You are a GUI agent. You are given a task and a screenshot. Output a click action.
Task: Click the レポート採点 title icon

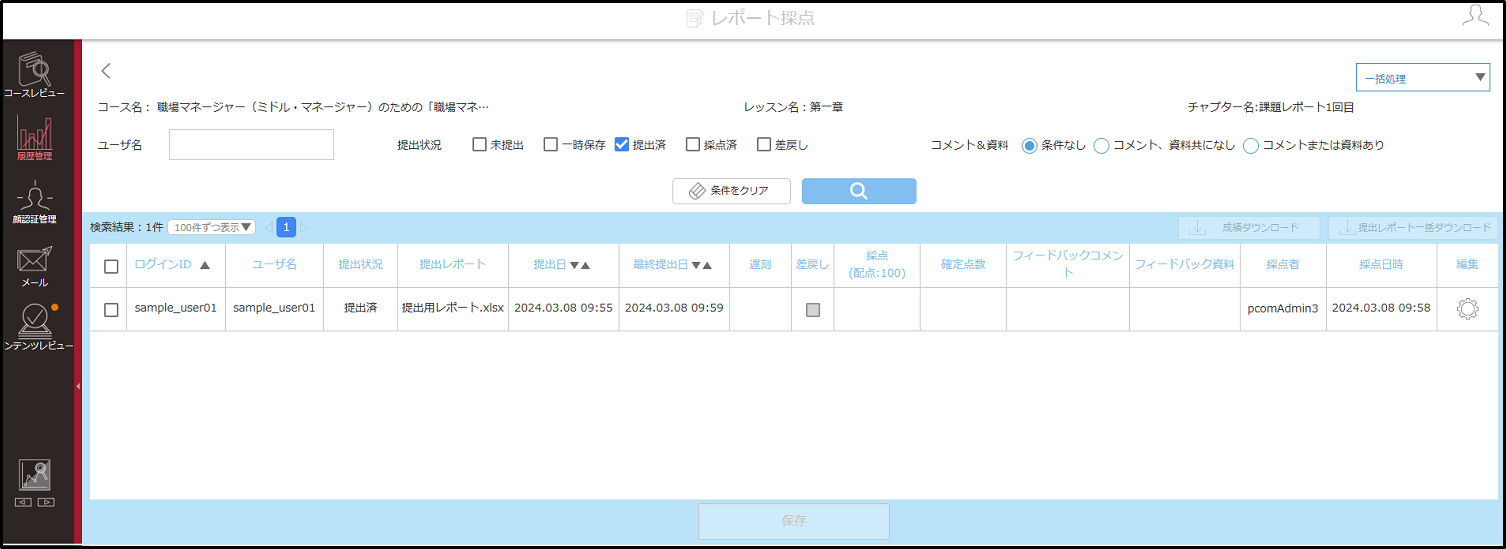coord(695,19)
